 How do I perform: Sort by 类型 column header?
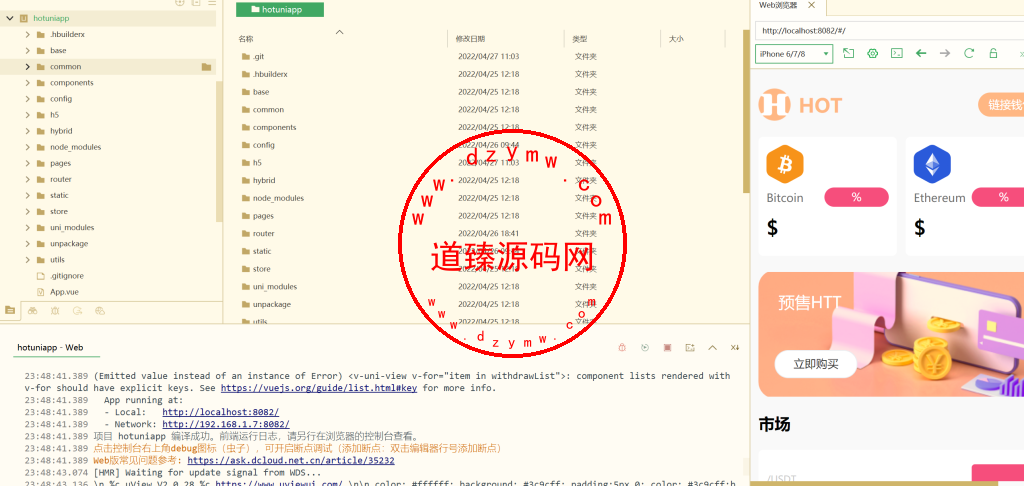(580, 39)
